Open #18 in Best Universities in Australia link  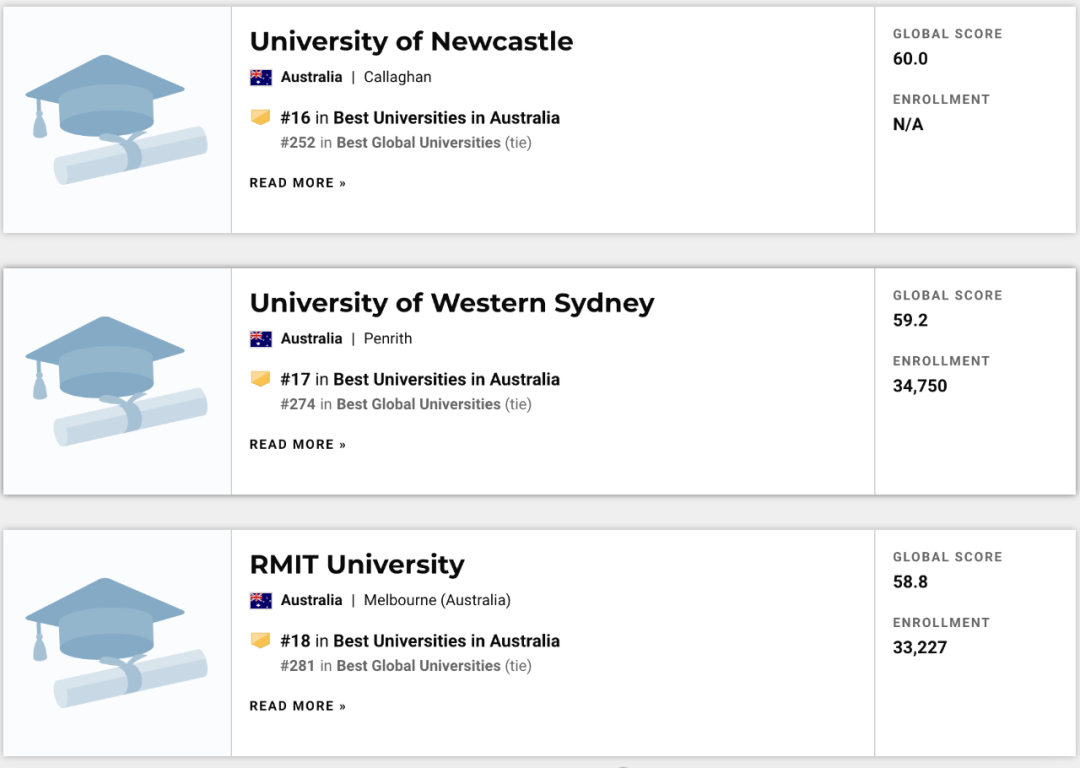point(420,641)
